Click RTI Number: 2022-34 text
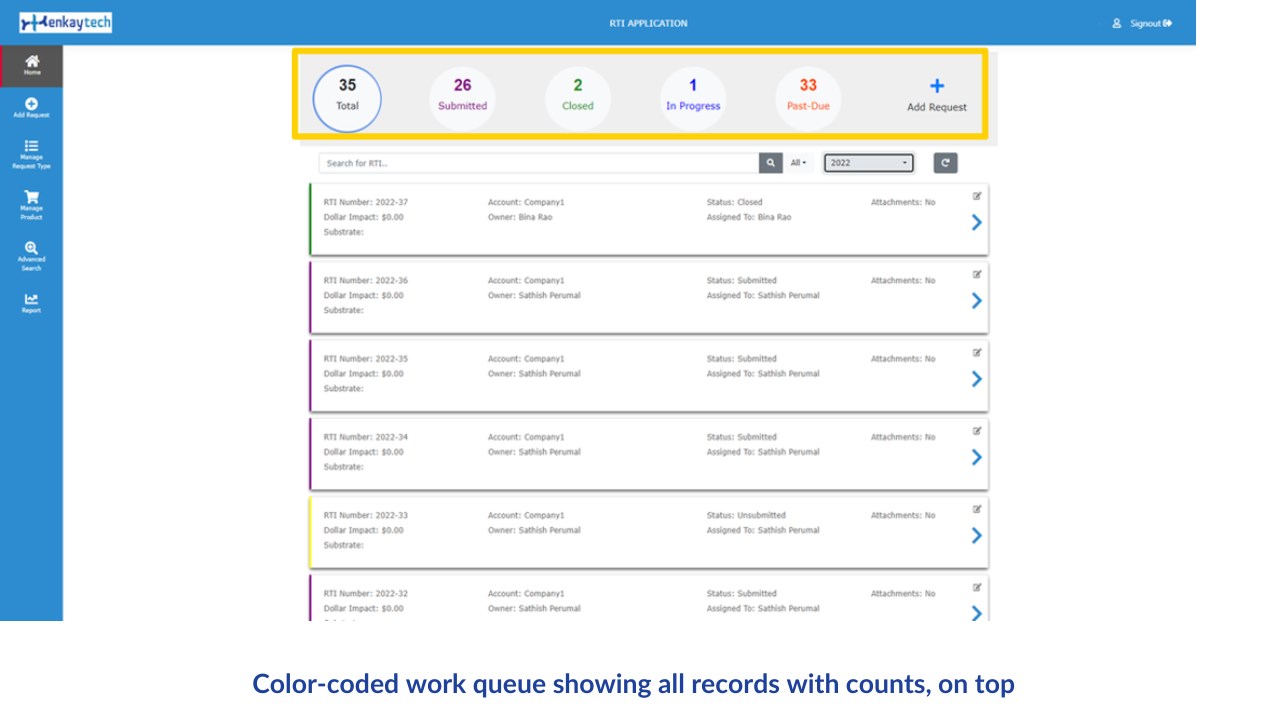This screenshot has height=720, width=1280. (366, 437)
